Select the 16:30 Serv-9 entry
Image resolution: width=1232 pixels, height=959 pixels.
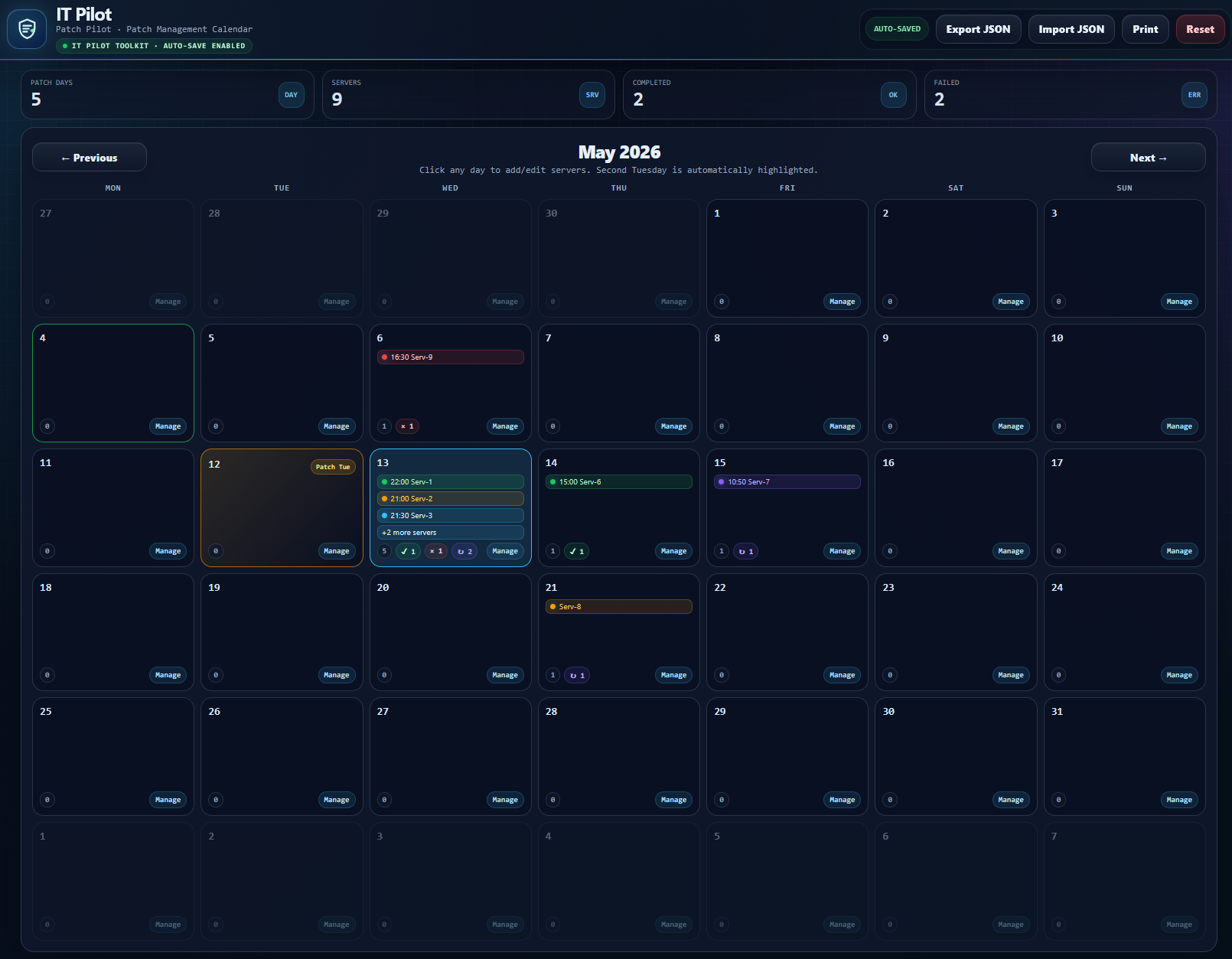pyautogui.click(x=451, y=357)
